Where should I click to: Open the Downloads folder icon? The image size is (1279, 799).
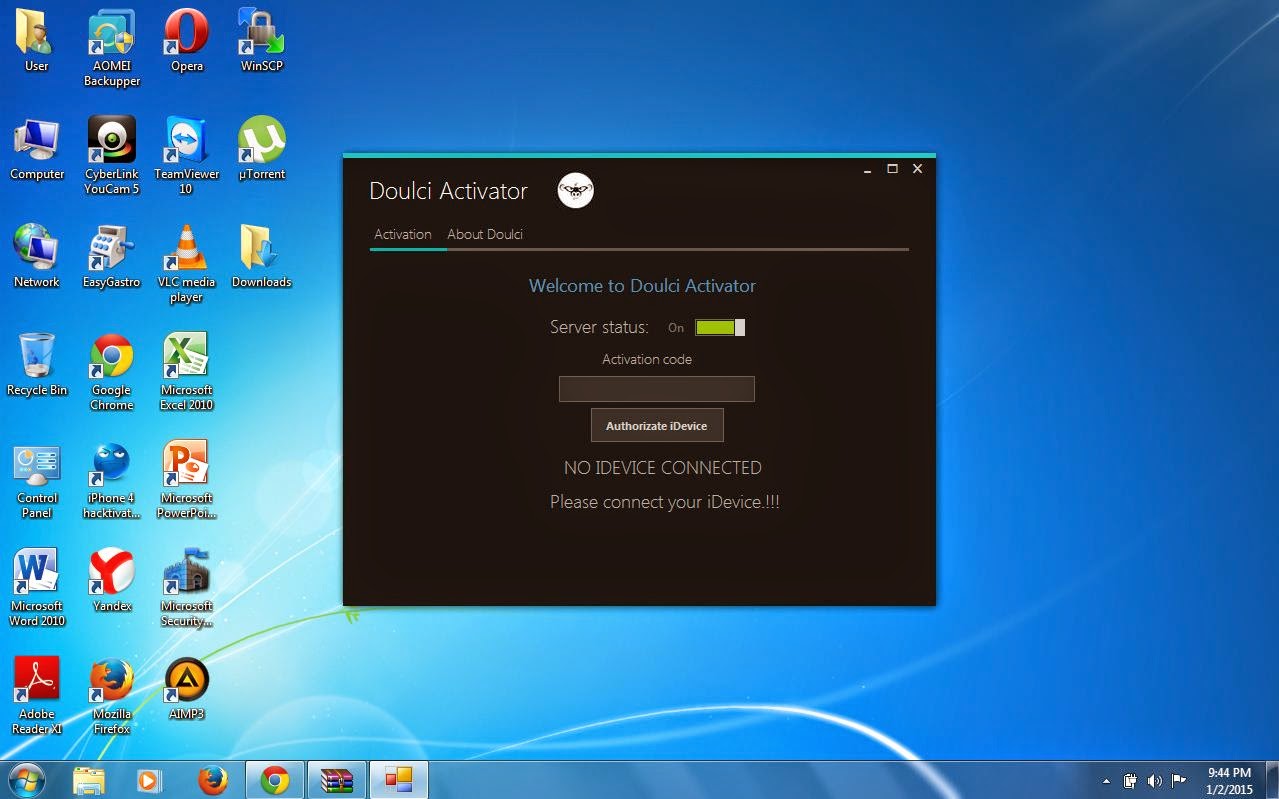262,256
